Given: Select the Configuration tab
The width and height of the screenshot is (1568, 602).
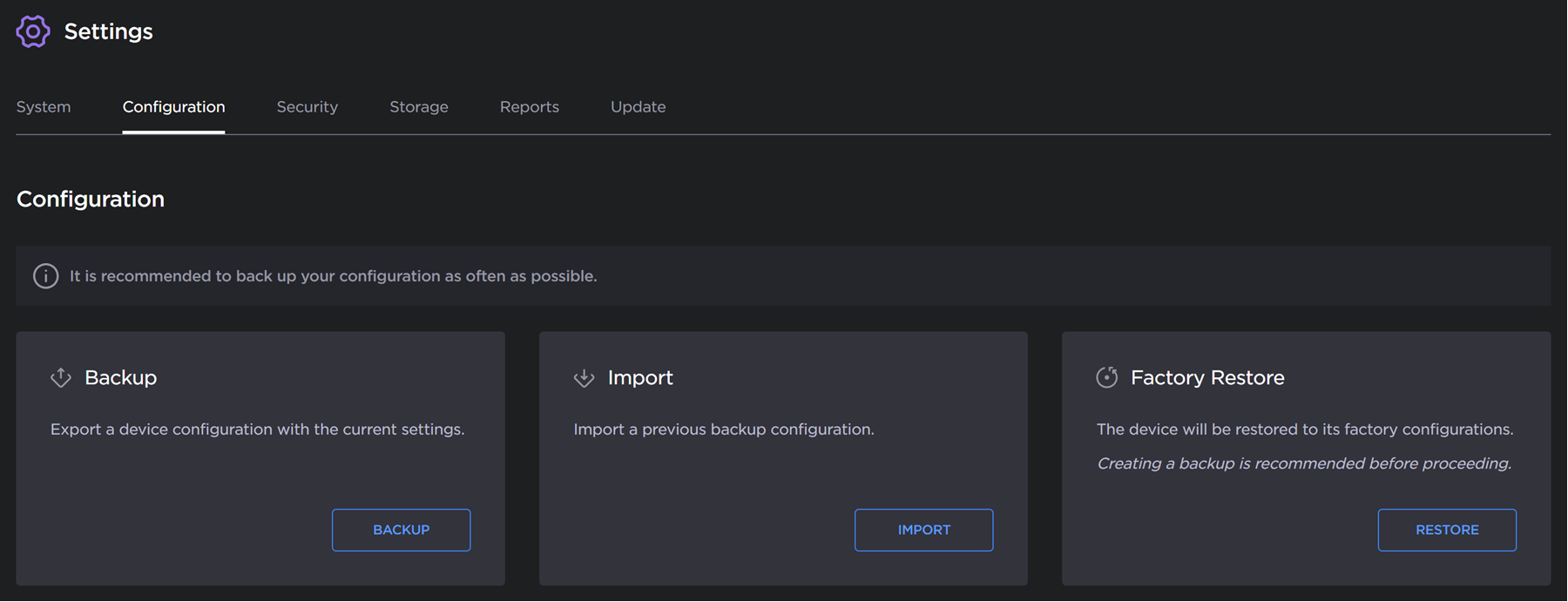Looking at the screenshot, I should click(x=173, y=107).
